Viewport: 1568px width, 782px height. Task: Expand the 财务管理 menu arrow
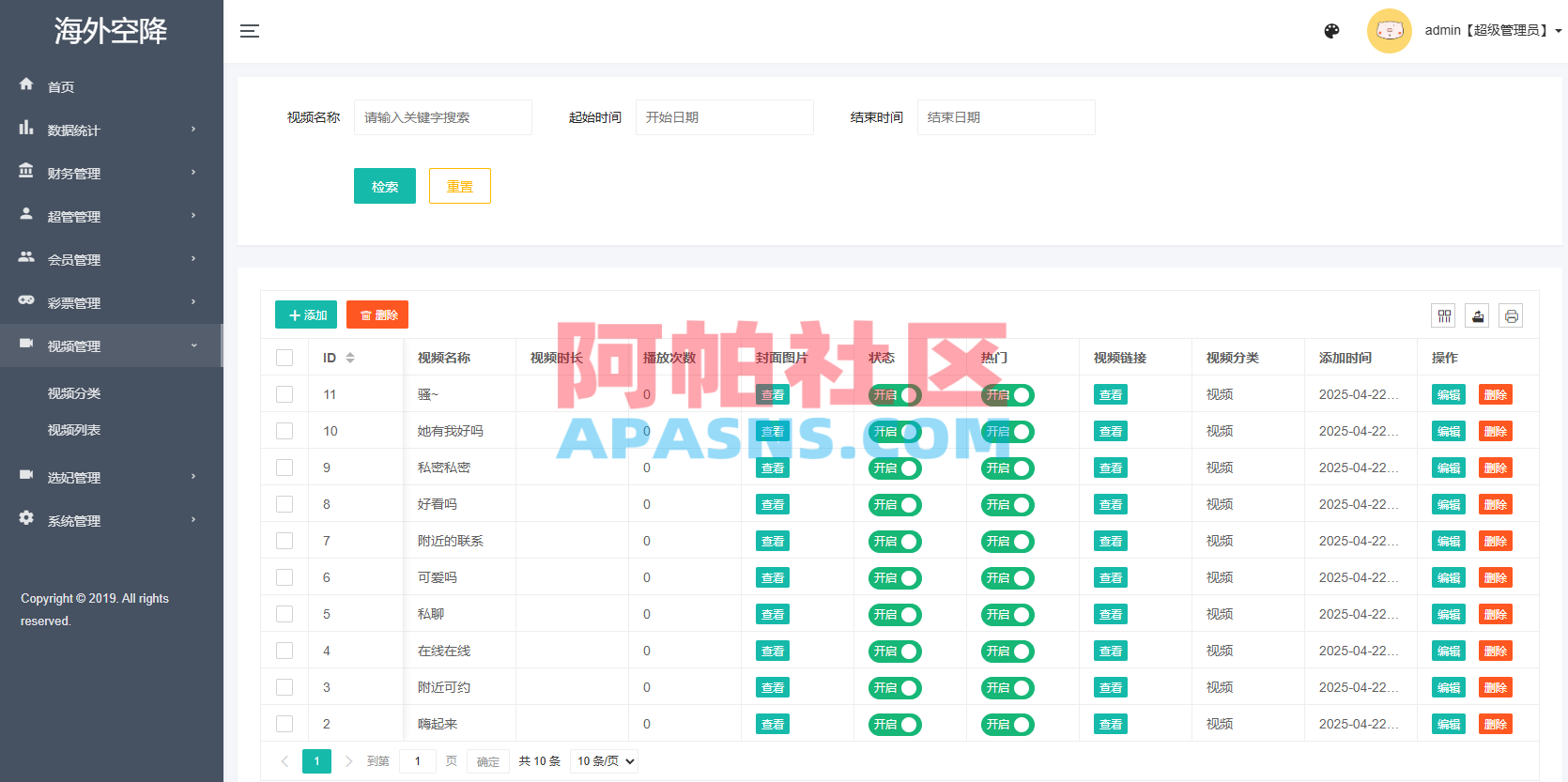tap(193, 173)
